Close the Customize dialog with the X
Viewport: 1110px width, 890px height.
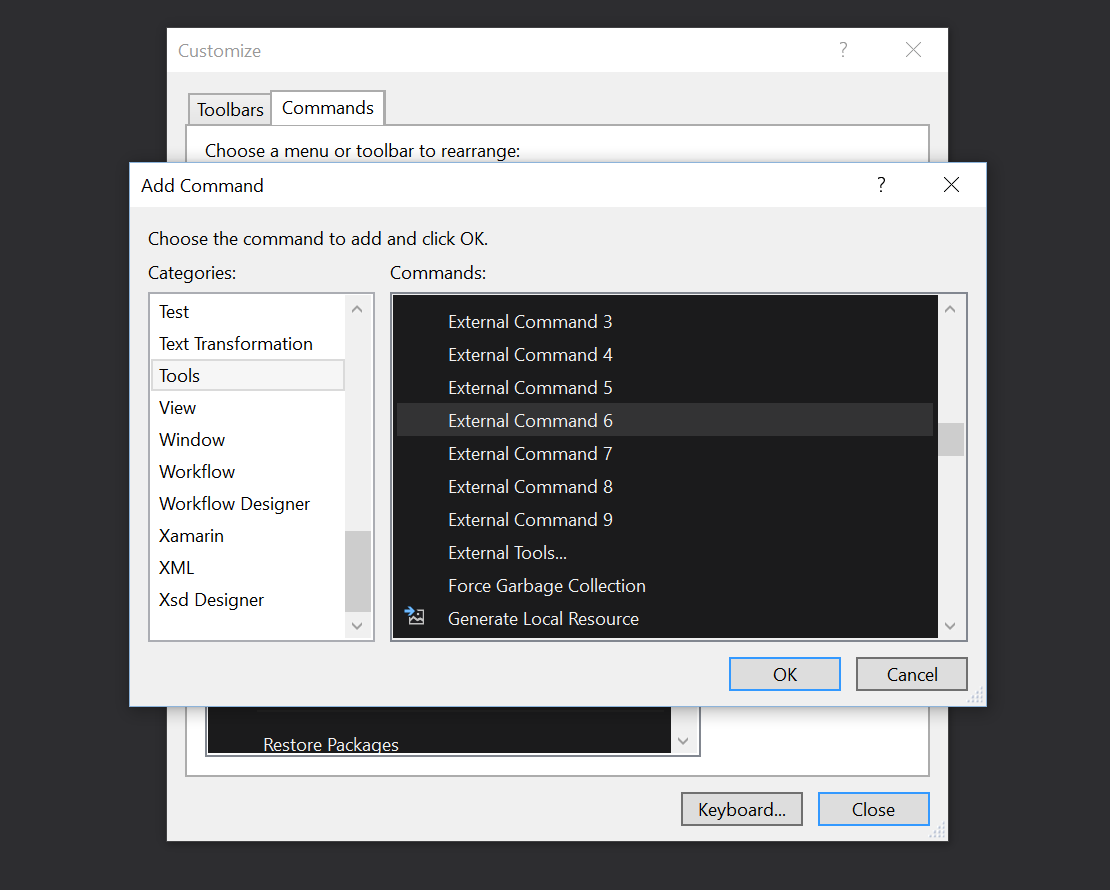[x=913, y=50]
